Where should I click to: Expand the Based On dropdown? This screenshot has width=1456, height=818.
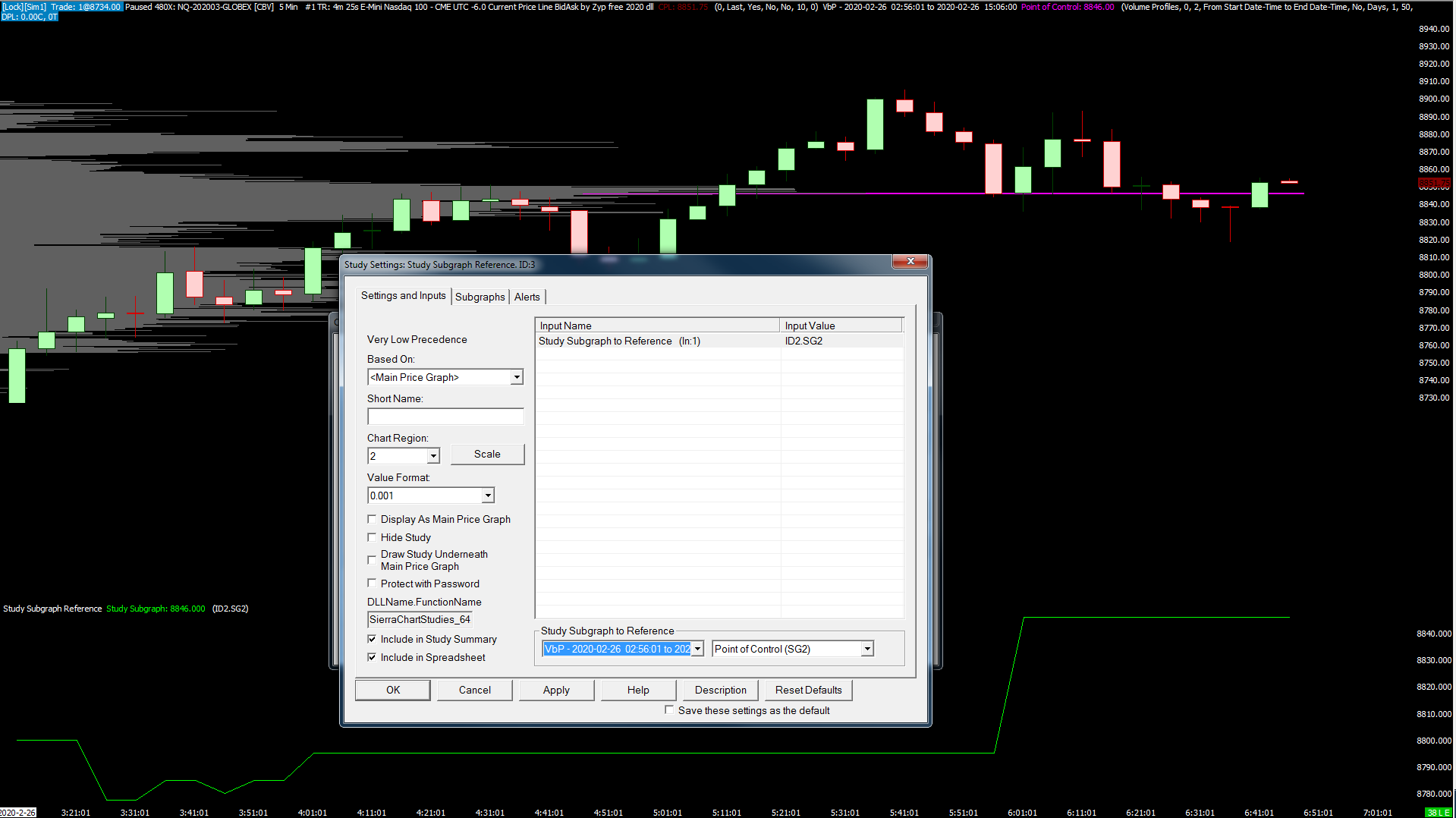point(517,377)
